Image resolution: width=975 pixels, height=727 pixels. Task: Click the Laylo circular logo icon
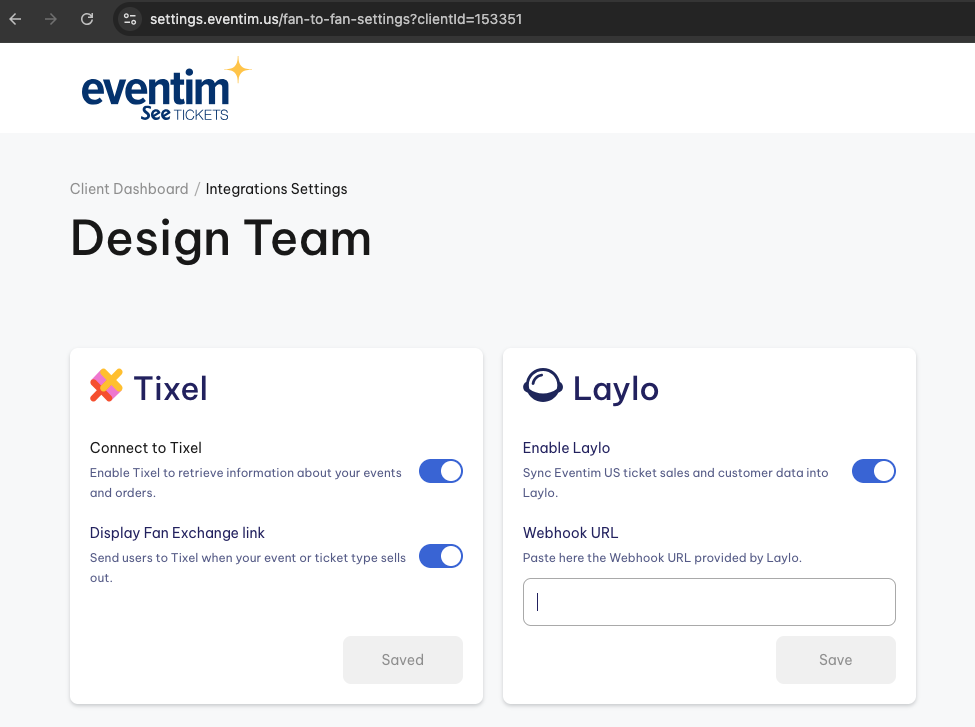543,386
